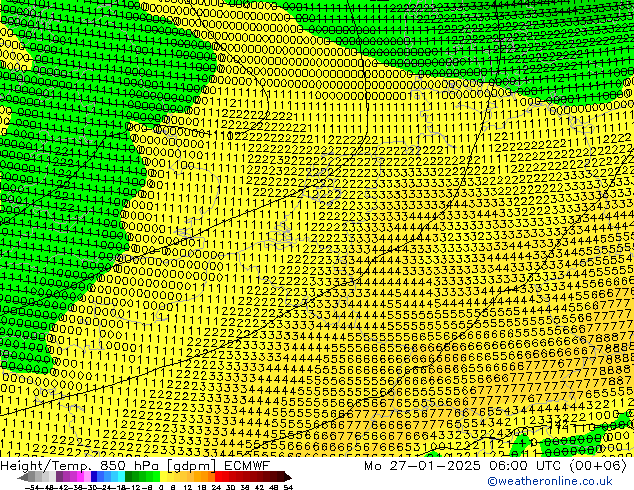Pick the cyan swatch in the color scale

click(118, 476)
